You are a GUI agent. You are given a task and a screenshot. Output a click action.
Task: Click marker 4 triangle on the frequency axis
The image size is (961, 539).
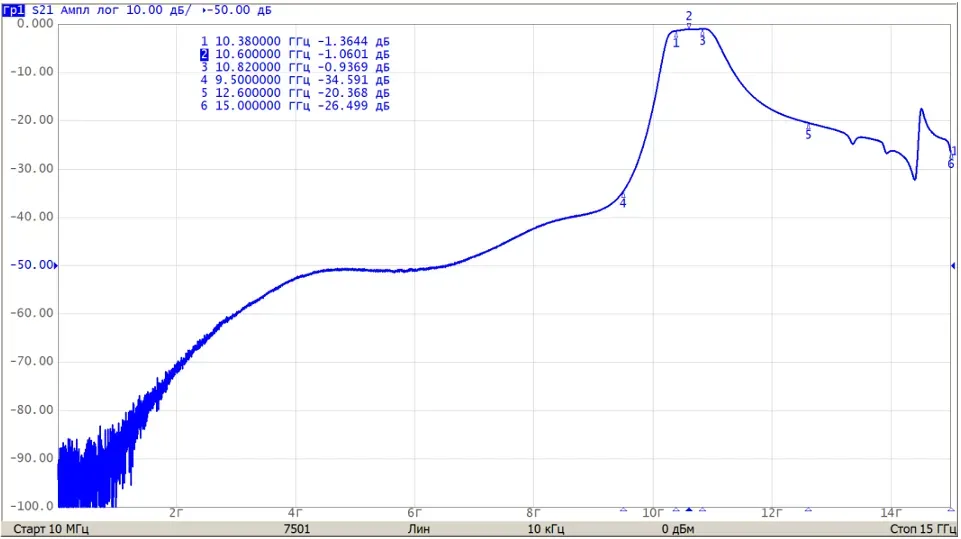tap(623, 510)
